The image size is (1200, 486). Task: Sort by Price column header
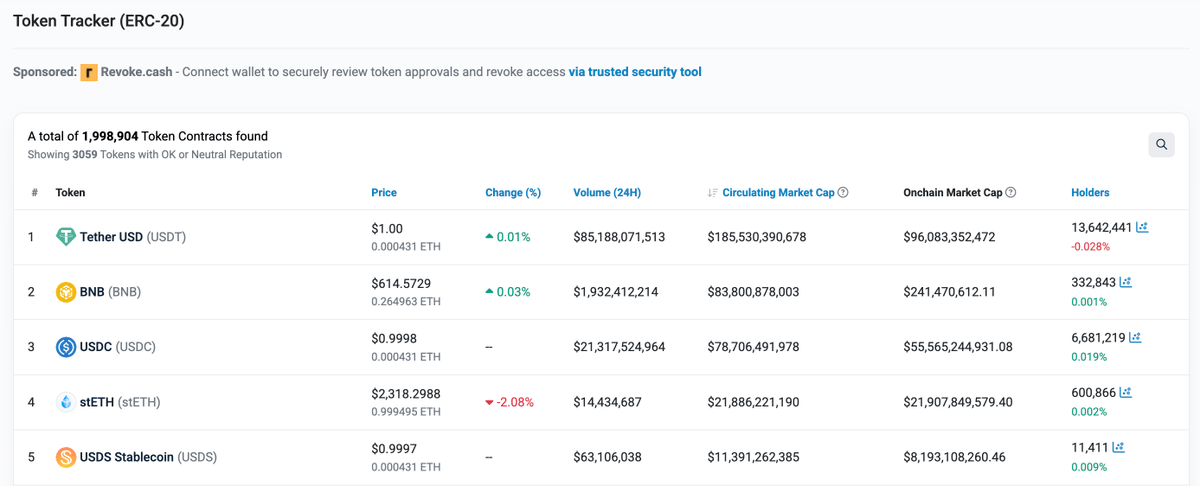[x=384, y=192]
